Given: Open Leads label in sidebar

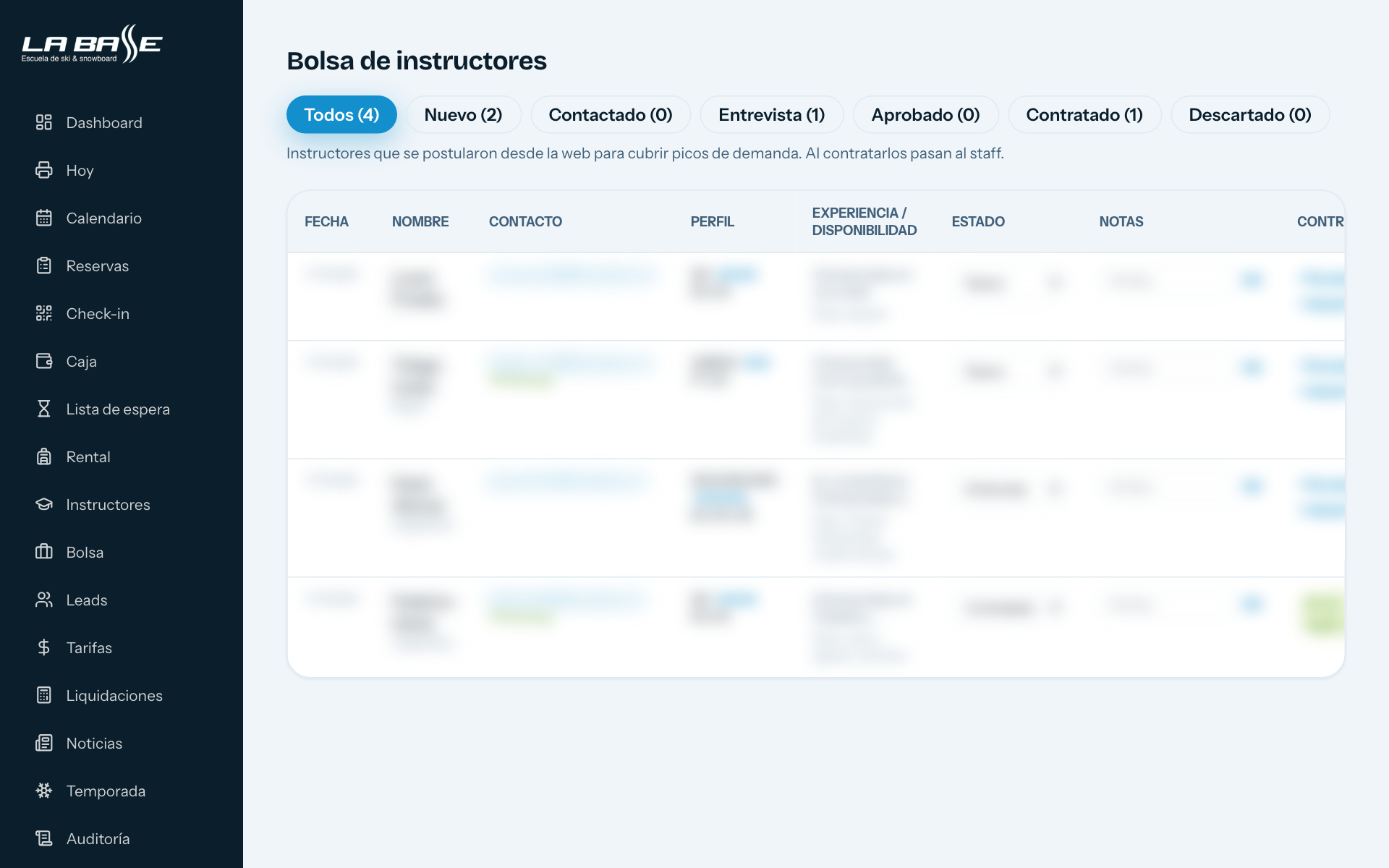Looking at the screenshot, I should coord(87,600).
